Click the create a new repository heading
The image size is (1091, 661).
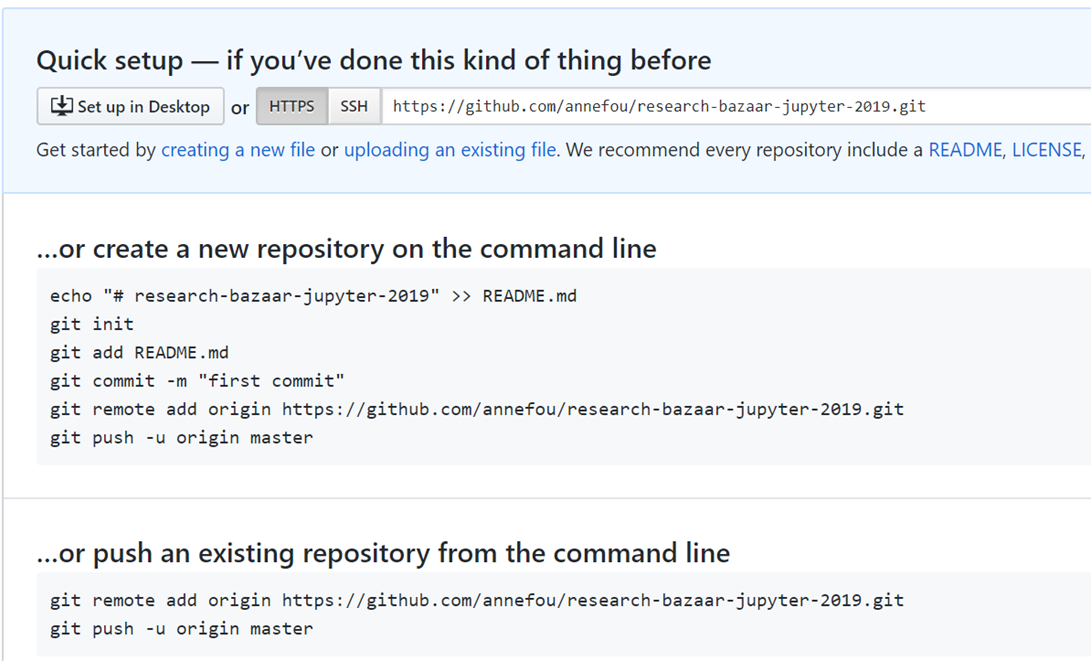click(347, 248)
